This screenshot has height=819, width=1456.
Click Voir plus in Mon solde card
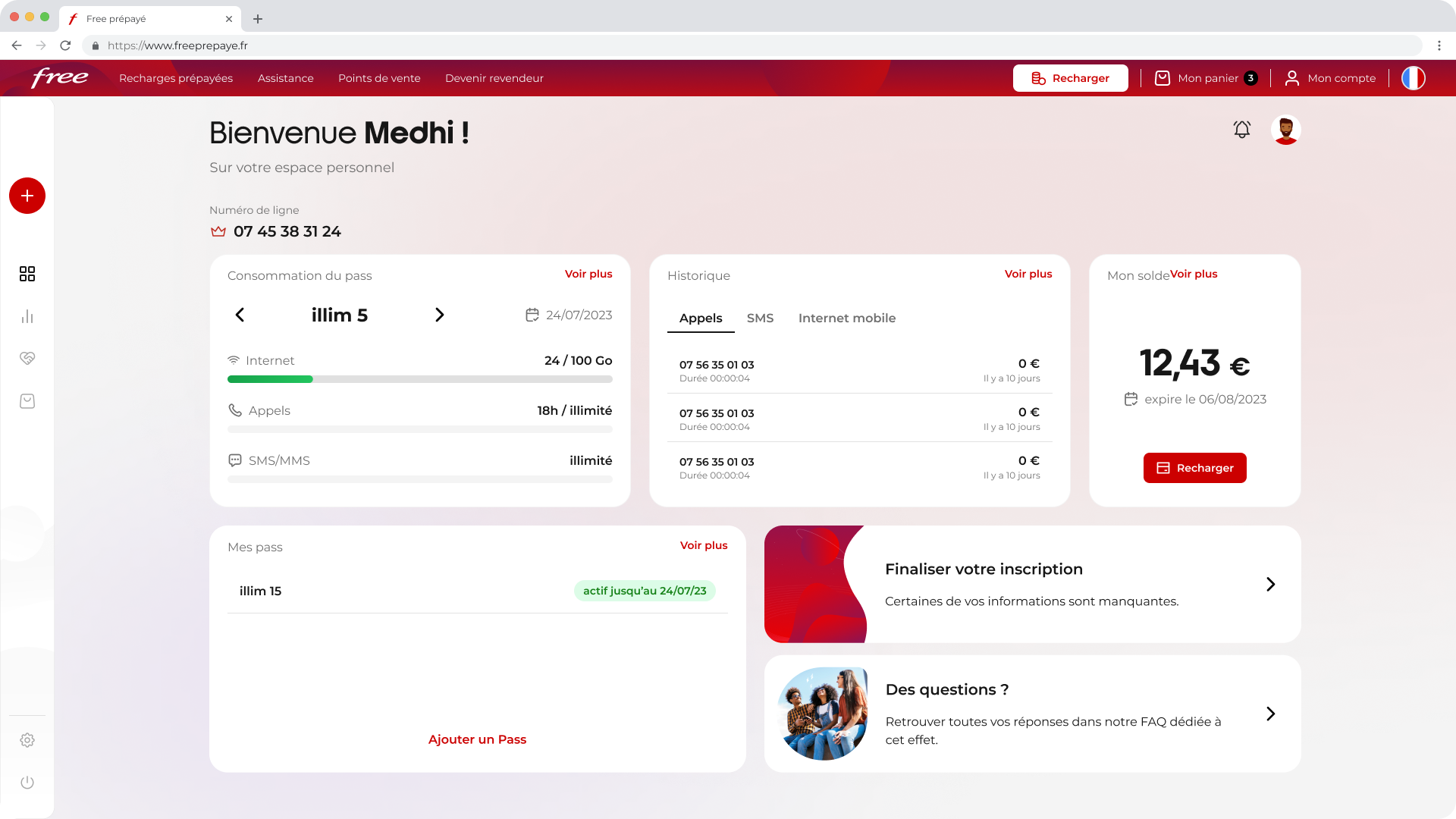point(1194,274)
